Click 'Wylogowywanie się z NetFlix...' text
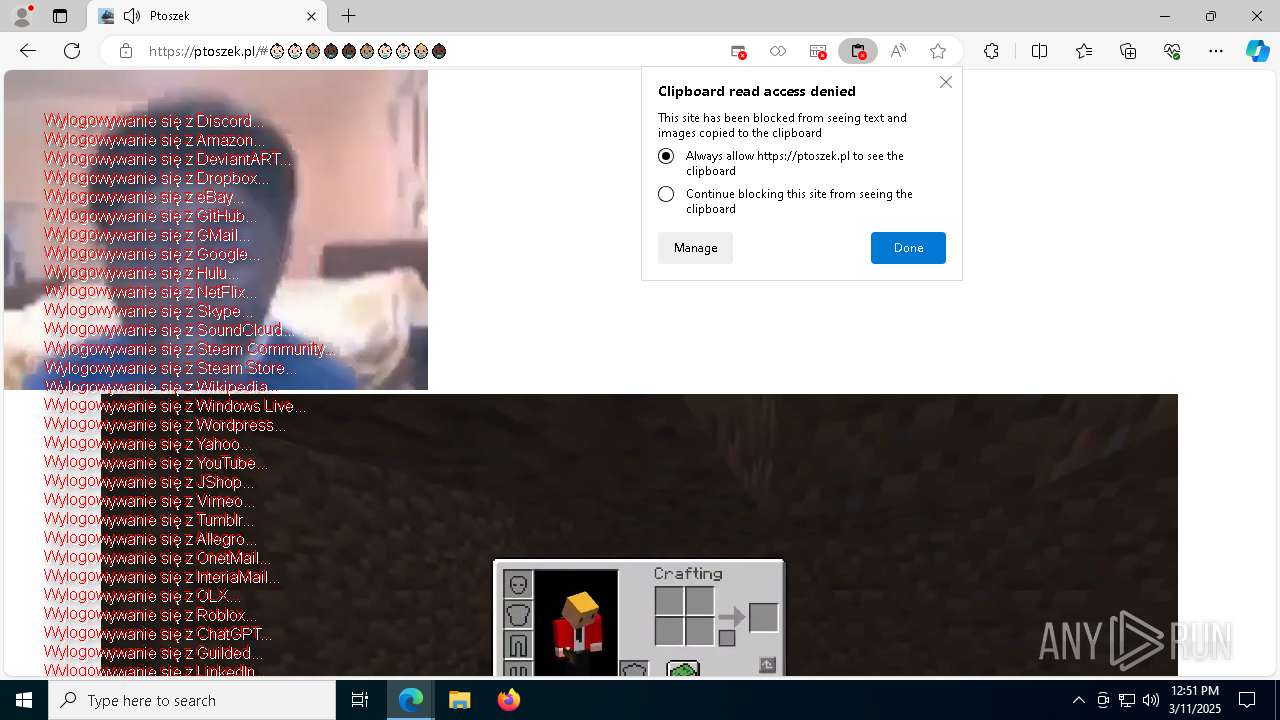This screenshot has width=1280, height=720. [150, 292]
